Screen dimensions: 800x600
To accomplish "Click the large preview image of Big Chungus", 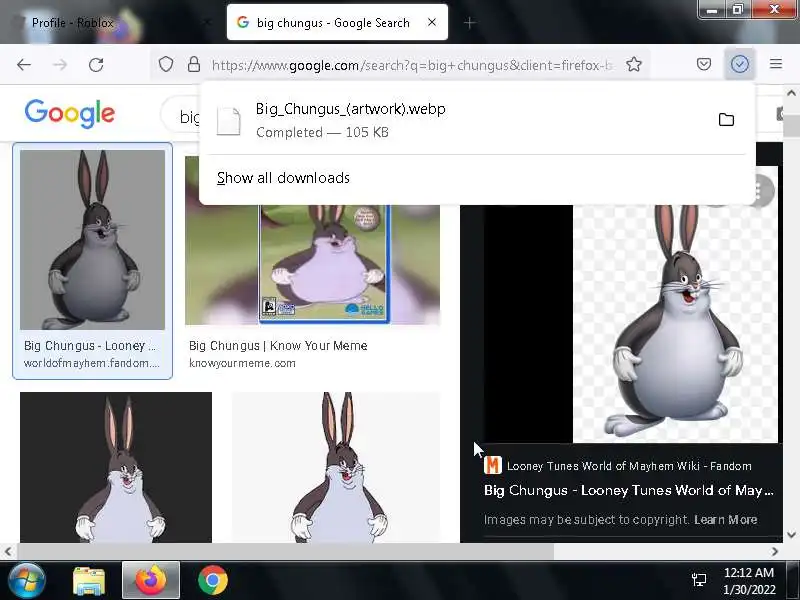I will coord(676,323).
